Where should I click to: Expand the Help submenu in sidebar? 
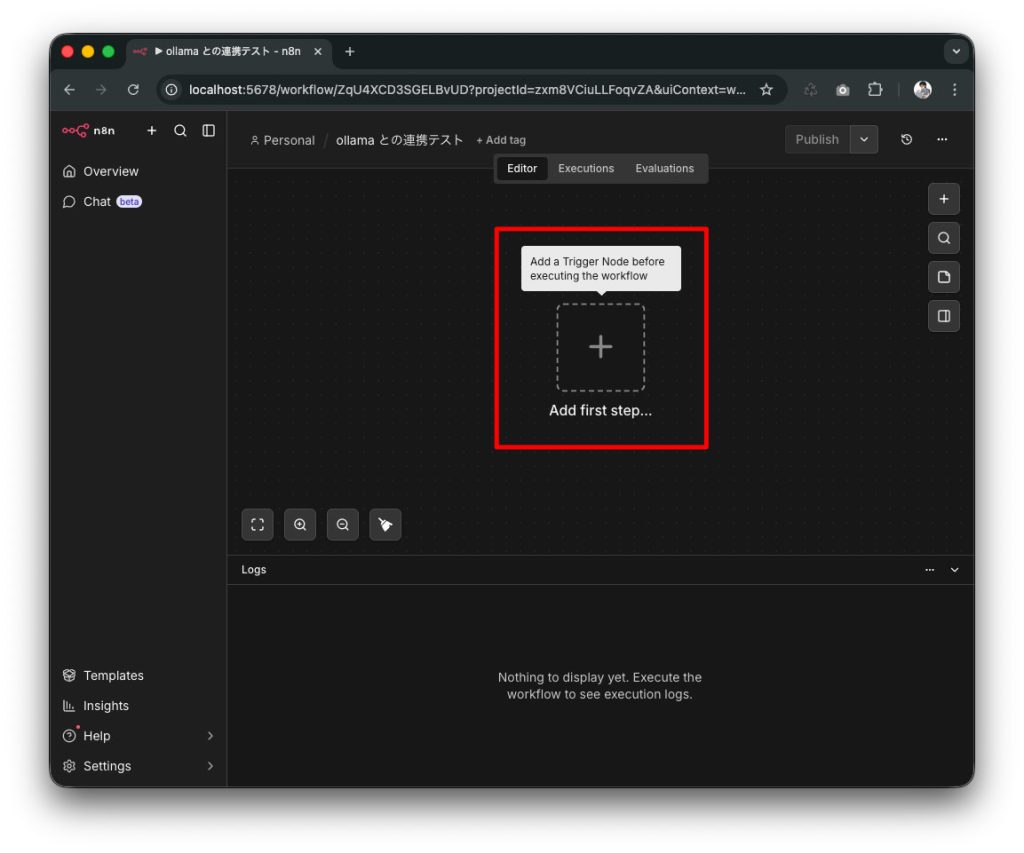tap(210, 736)
